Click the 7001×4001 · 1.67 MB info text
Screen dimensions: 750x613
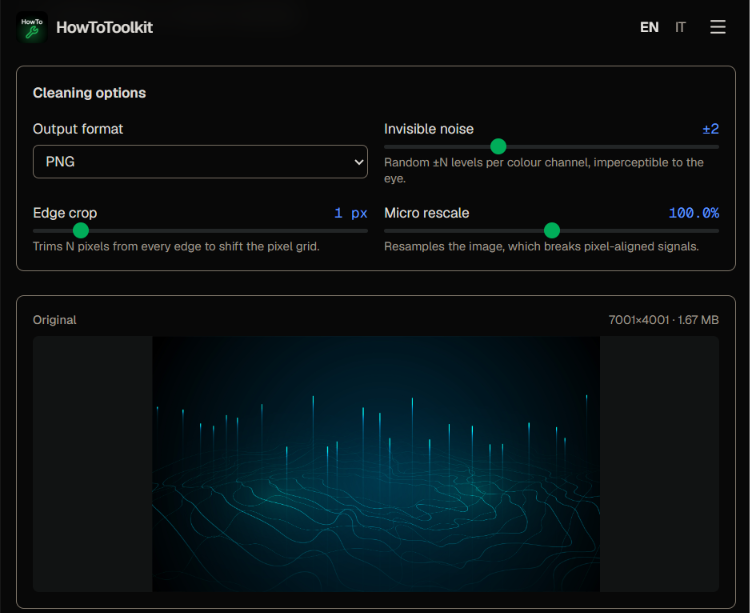[x=663, y=320]
